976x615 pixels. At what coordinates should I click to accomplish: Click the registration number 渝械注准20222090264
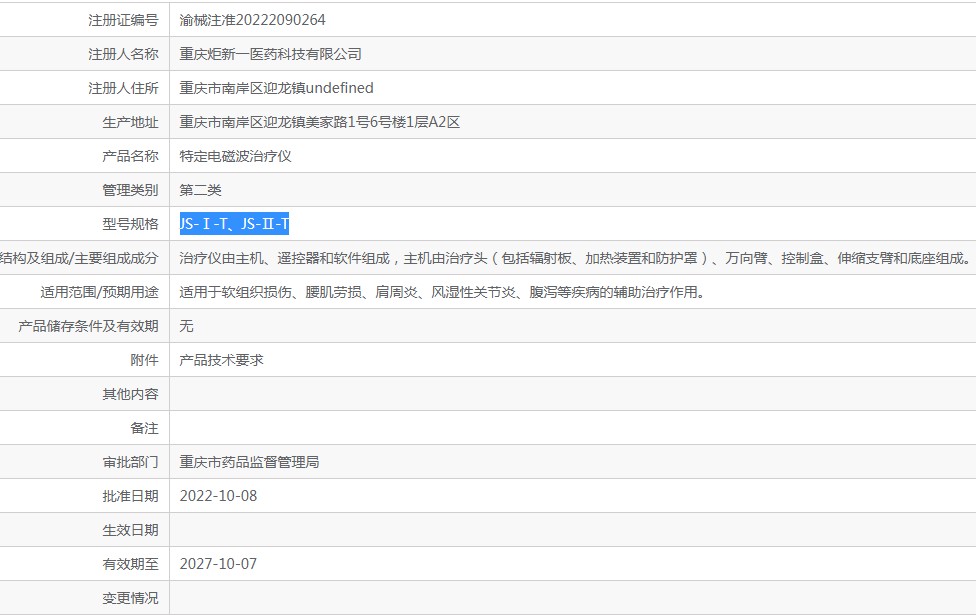[252, 20]
